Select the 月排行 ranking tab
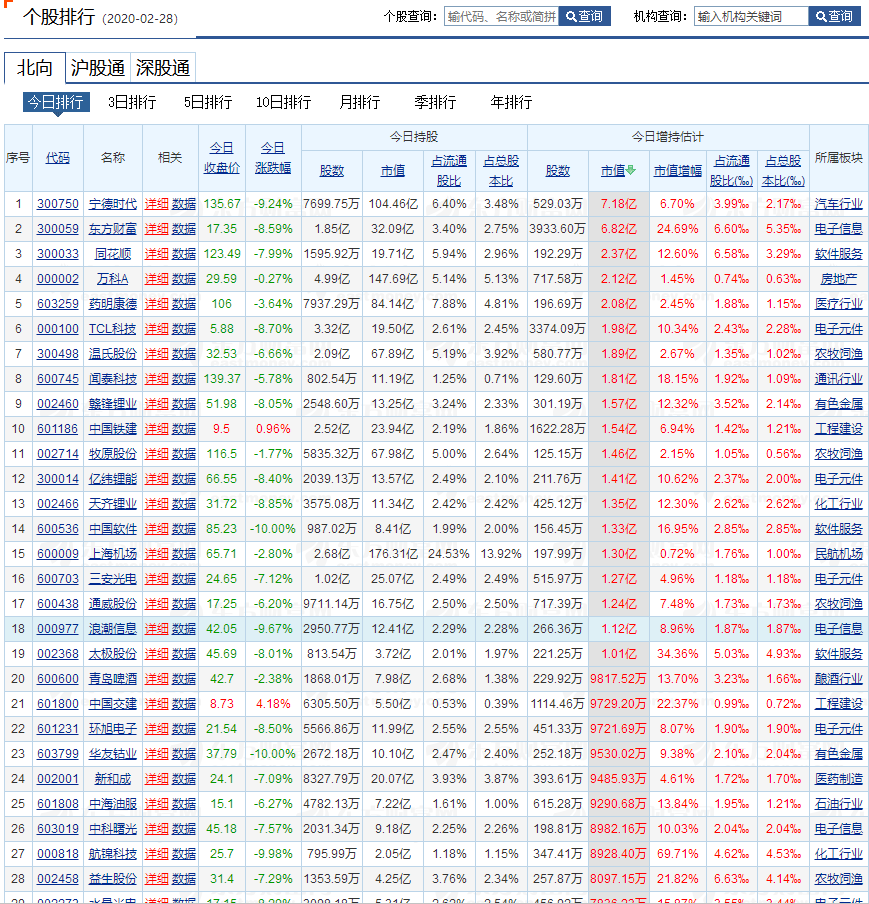Screen dimensions: 869x904 (359, 102)
